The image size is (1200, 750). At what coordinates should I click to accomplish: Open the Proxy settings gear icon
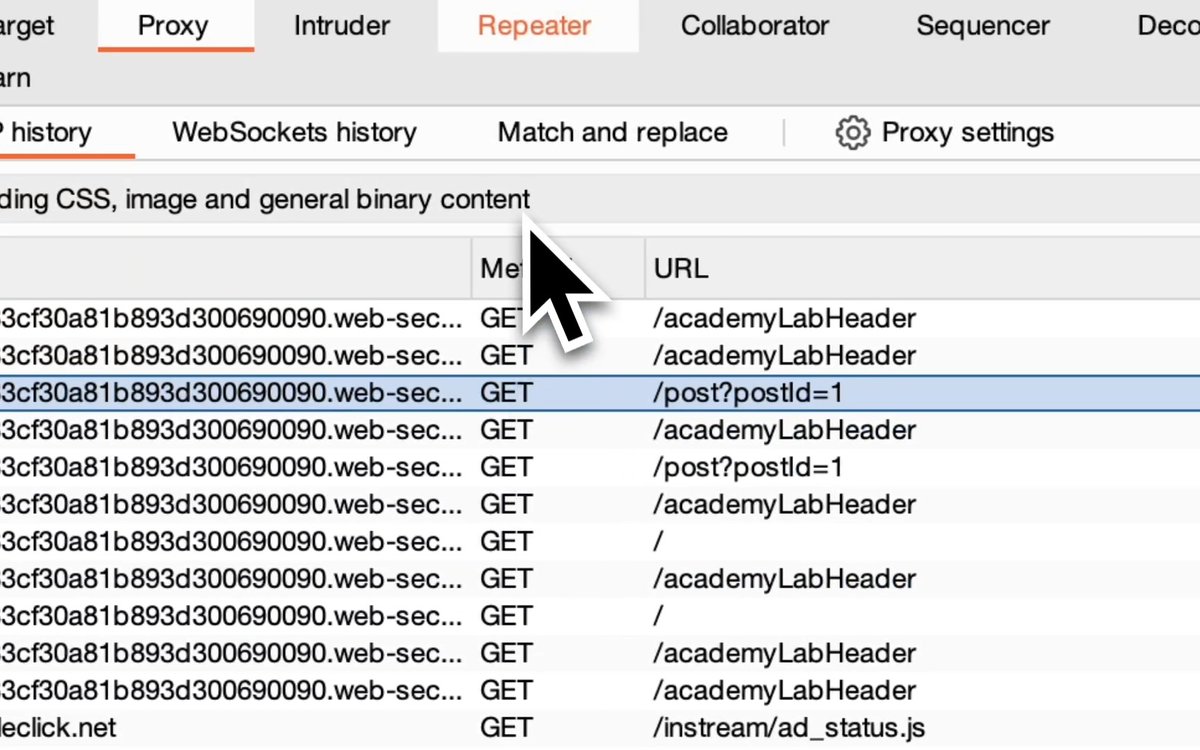[852, 132]
